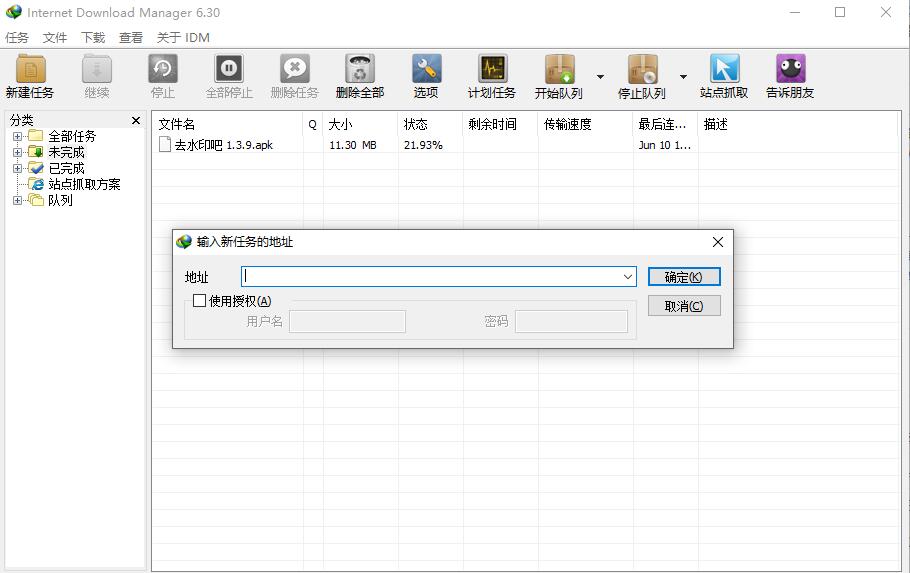Sort by 文件名 column header
This screenshot has height=573, width=910.
(228, 124)
